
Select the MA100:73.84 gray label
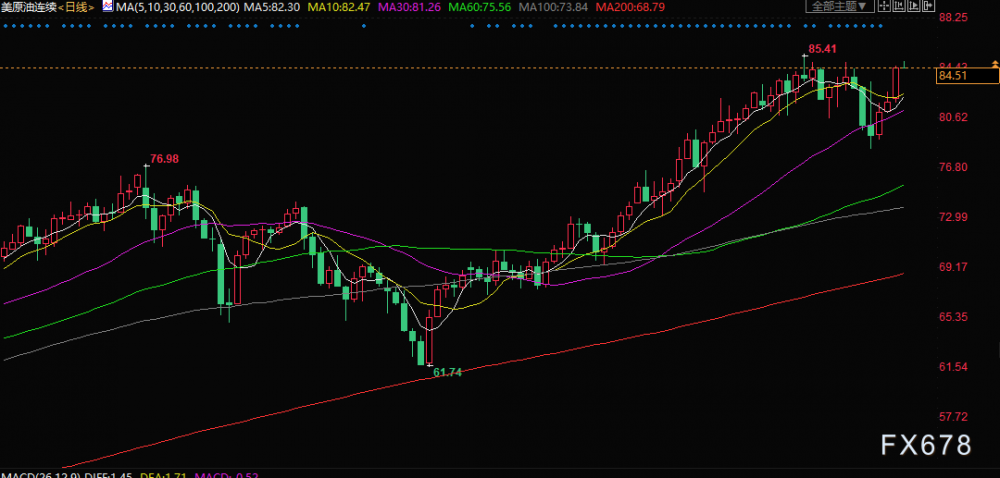point(552,7)
